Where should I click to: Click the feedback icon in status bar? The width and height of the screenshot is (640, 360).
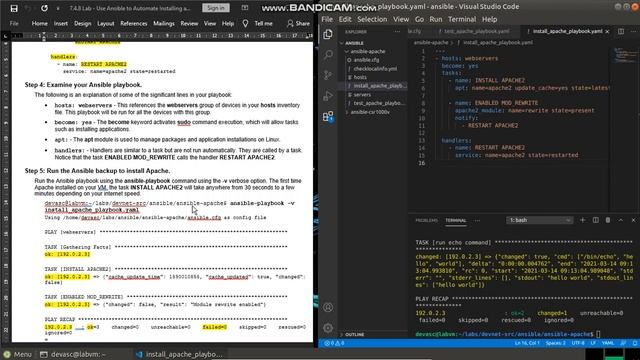point(623,343)
